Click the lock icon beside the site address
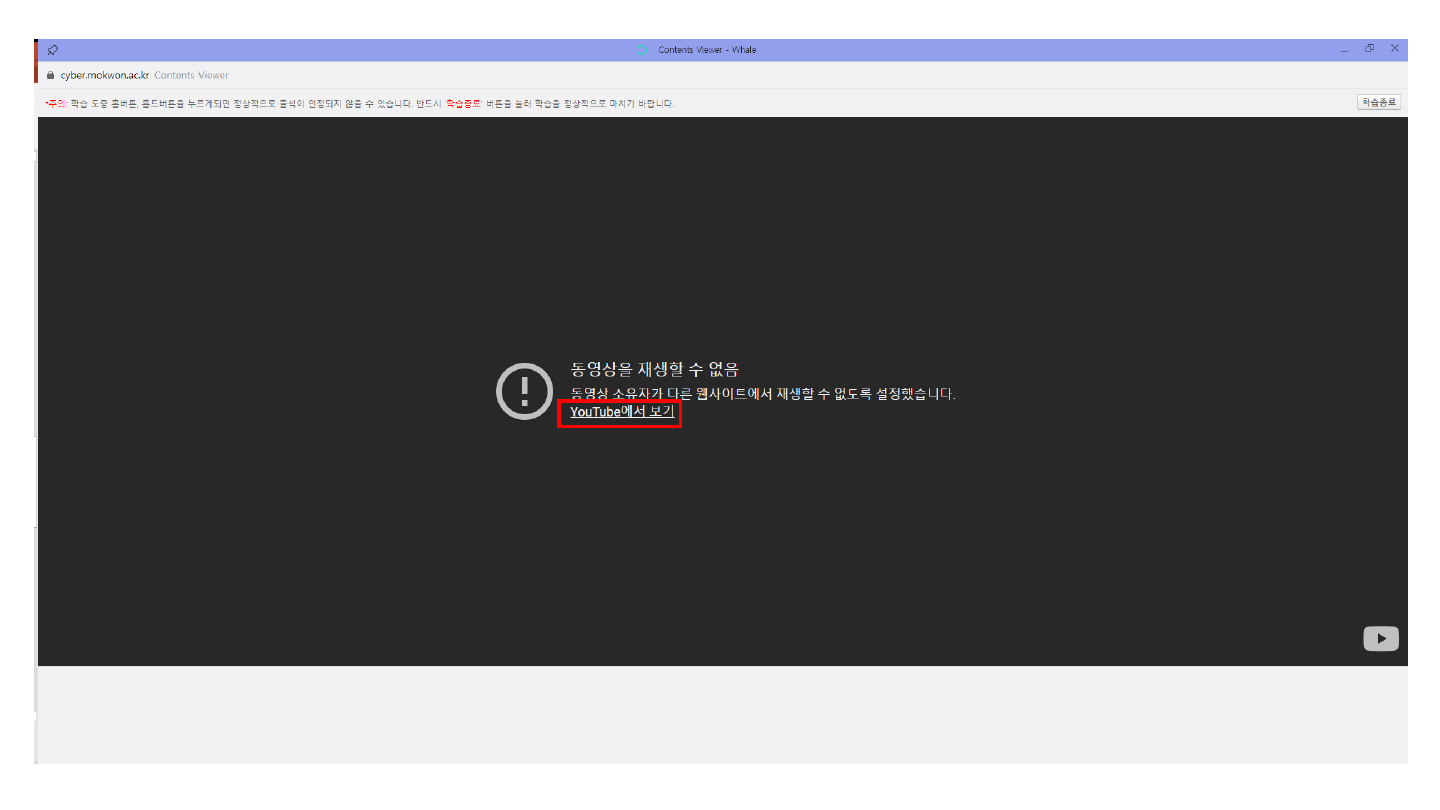 tap(49, 75)
